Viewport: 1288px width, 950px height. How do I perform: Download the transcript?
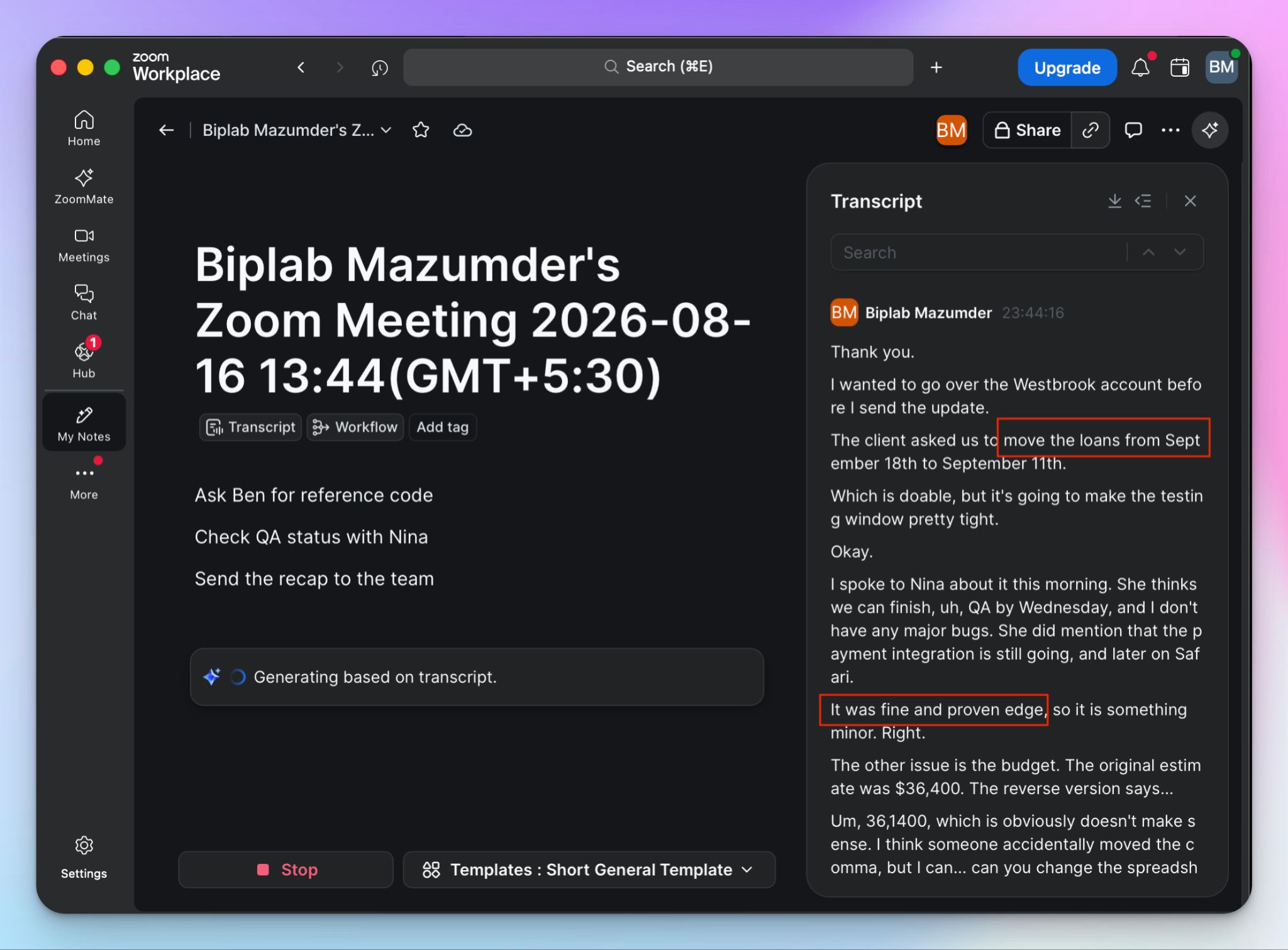tap(1114, 201)
